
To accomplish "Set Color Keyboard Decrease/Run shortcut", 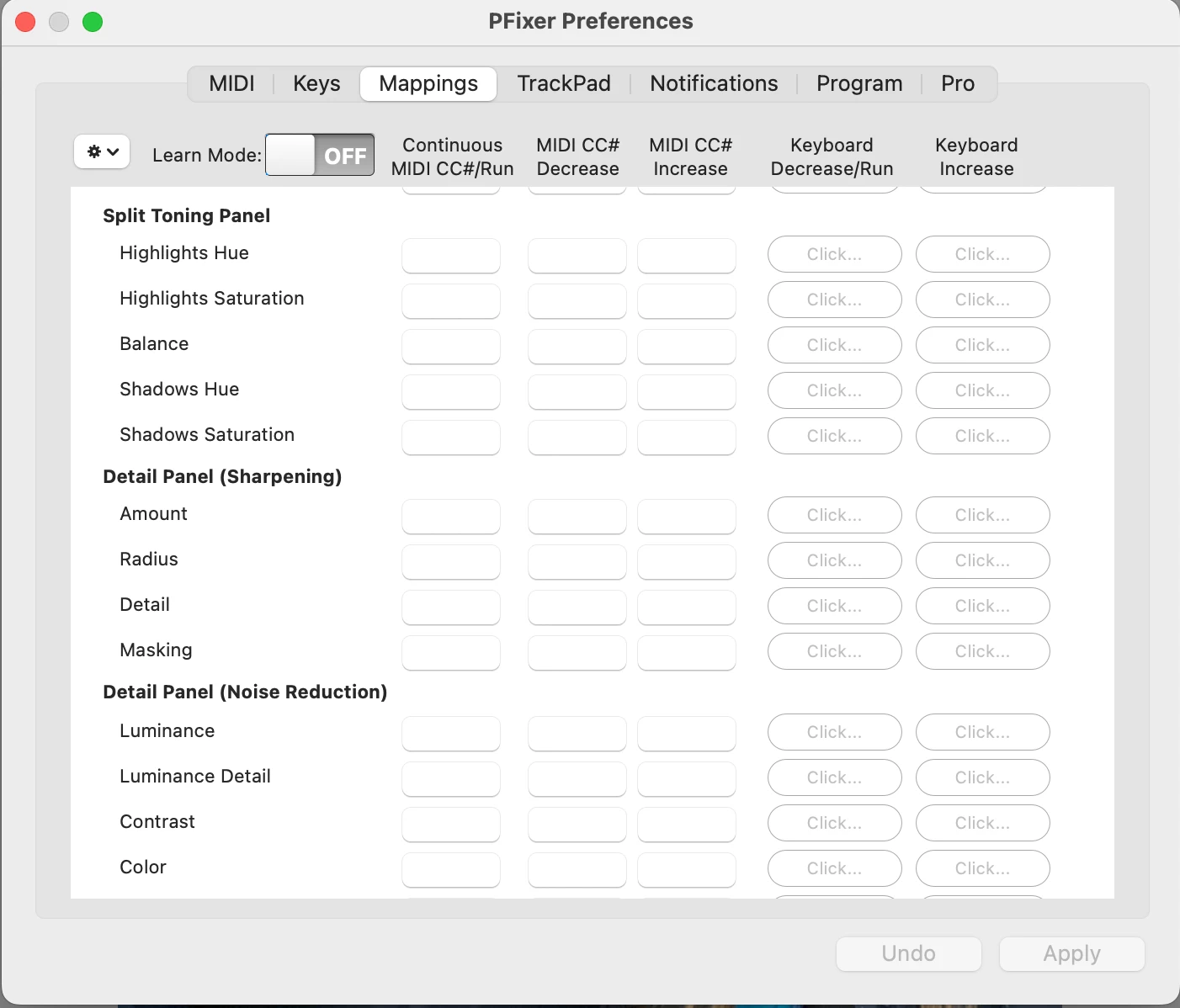I will [x=835, y=868].
